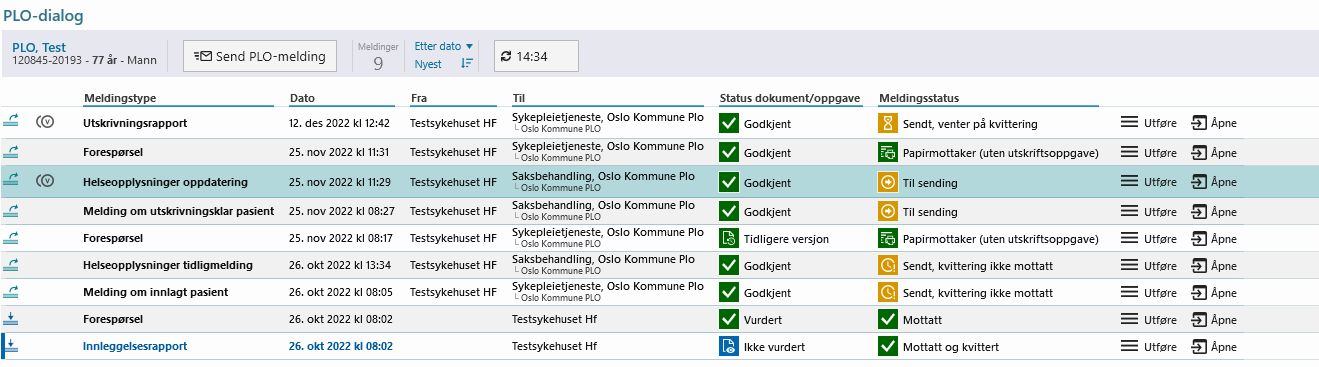
Task: Click Åpne on Melding om innlagt pasient row
Action: click(x=1213, y=292)
